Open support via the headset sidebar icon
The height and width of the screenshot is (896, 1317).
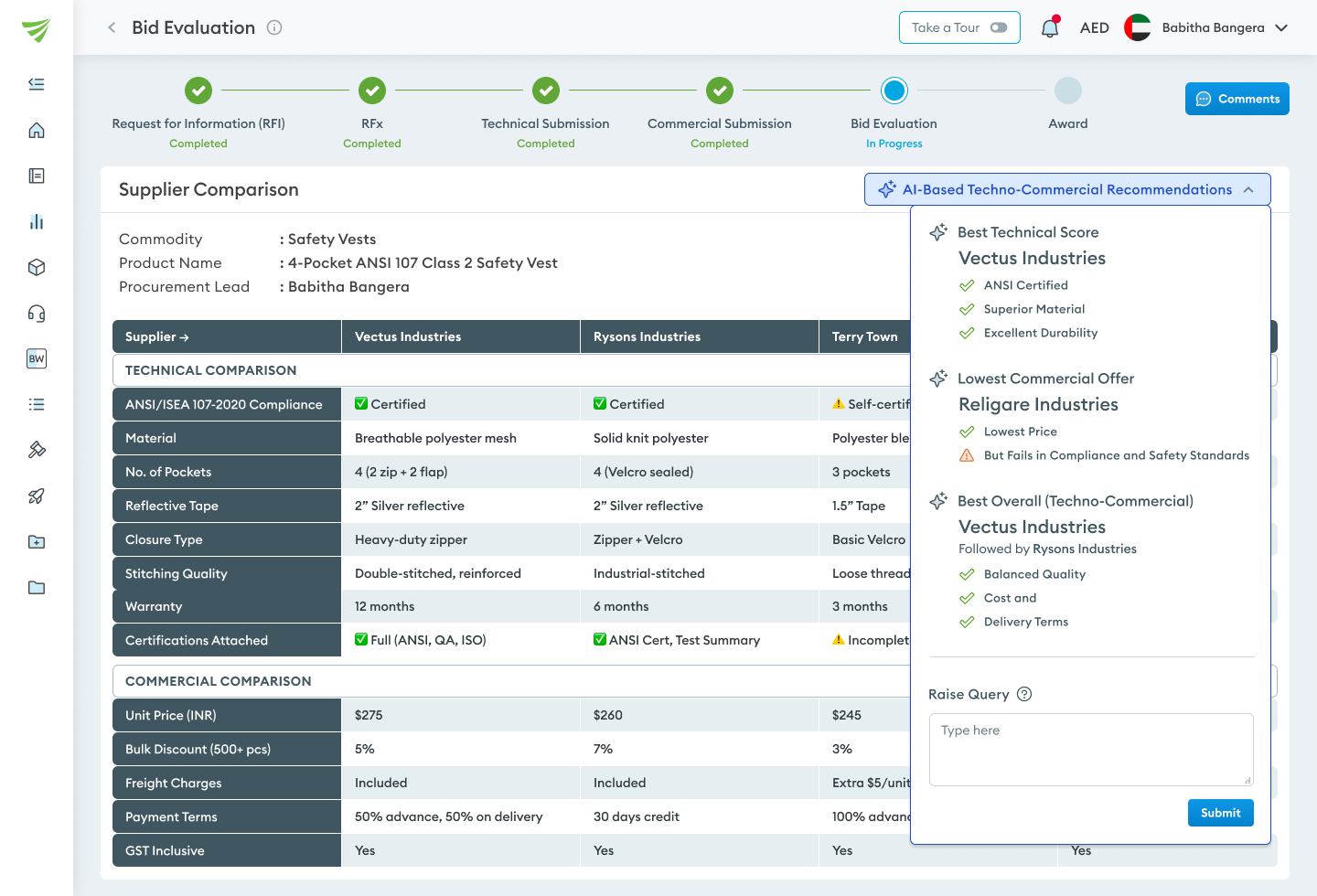[36, 313]
